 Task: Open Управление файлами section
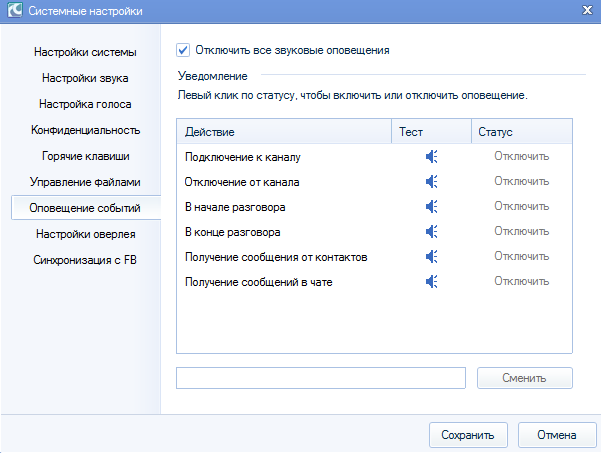point(85,182)
